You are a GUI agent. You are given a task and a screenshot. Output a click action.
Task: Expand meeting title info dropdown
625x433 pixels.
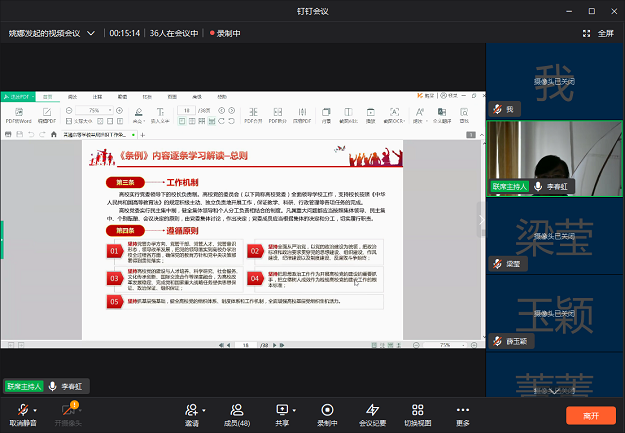[91, 33]
